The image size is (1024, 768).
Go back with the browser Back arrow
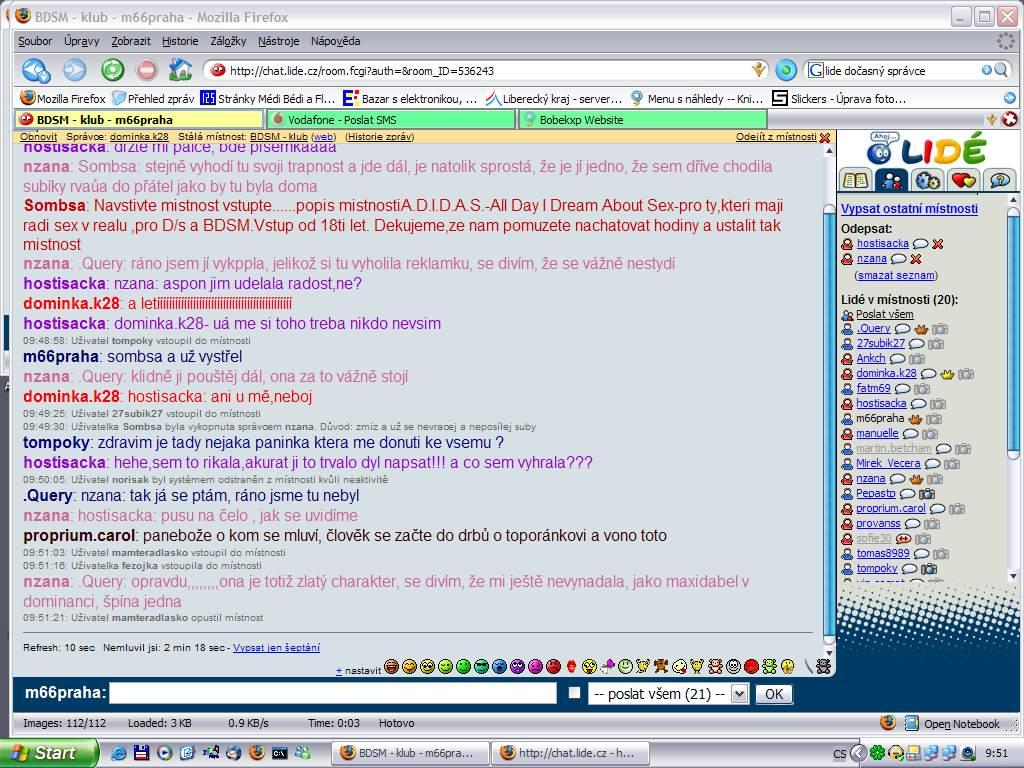pos(36,70)
